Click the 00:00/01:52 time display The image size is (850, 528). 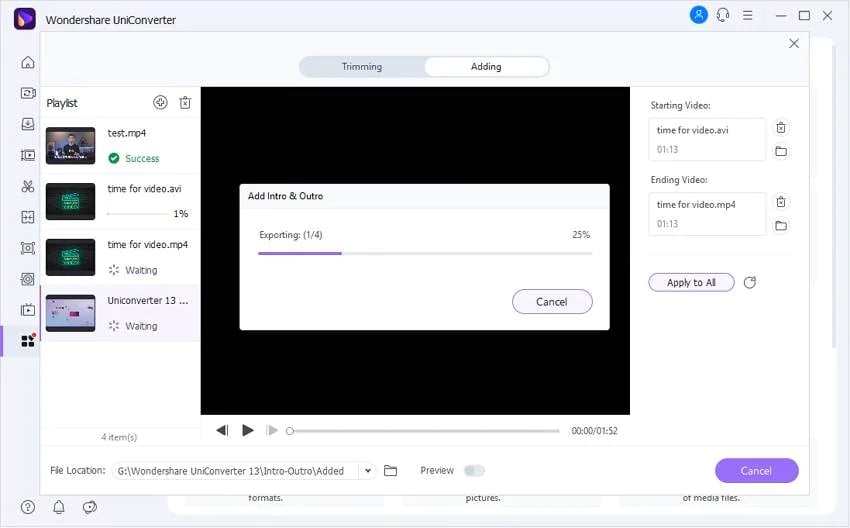[594, 431]
